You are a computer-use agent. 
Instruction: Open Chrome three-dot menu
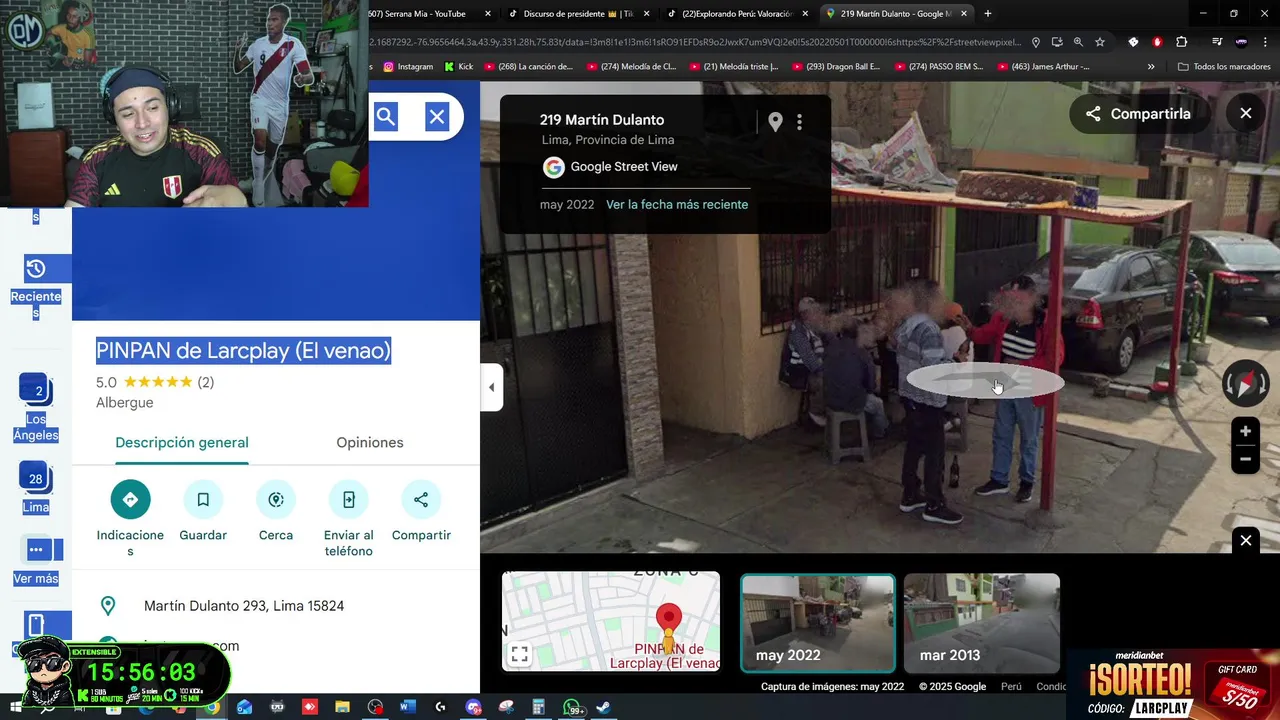click(x=1266, y=42)
